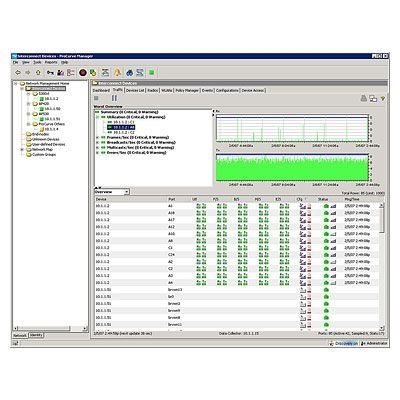Viewport: 400px width, 400px height.
Task: Click the table vertical scrollbar down arrow
Action: pyautogui.click(x=382, y=328)
